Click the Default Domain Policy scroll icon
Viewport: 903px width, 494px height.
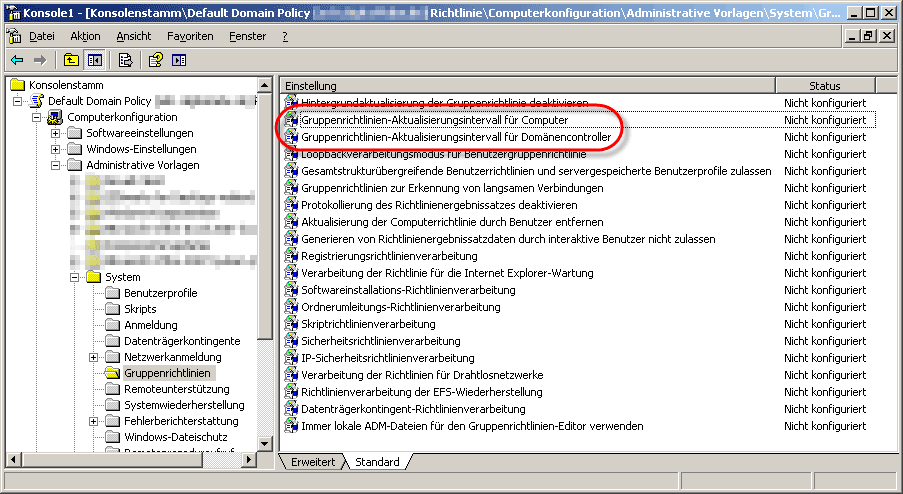tap(37, 101)
